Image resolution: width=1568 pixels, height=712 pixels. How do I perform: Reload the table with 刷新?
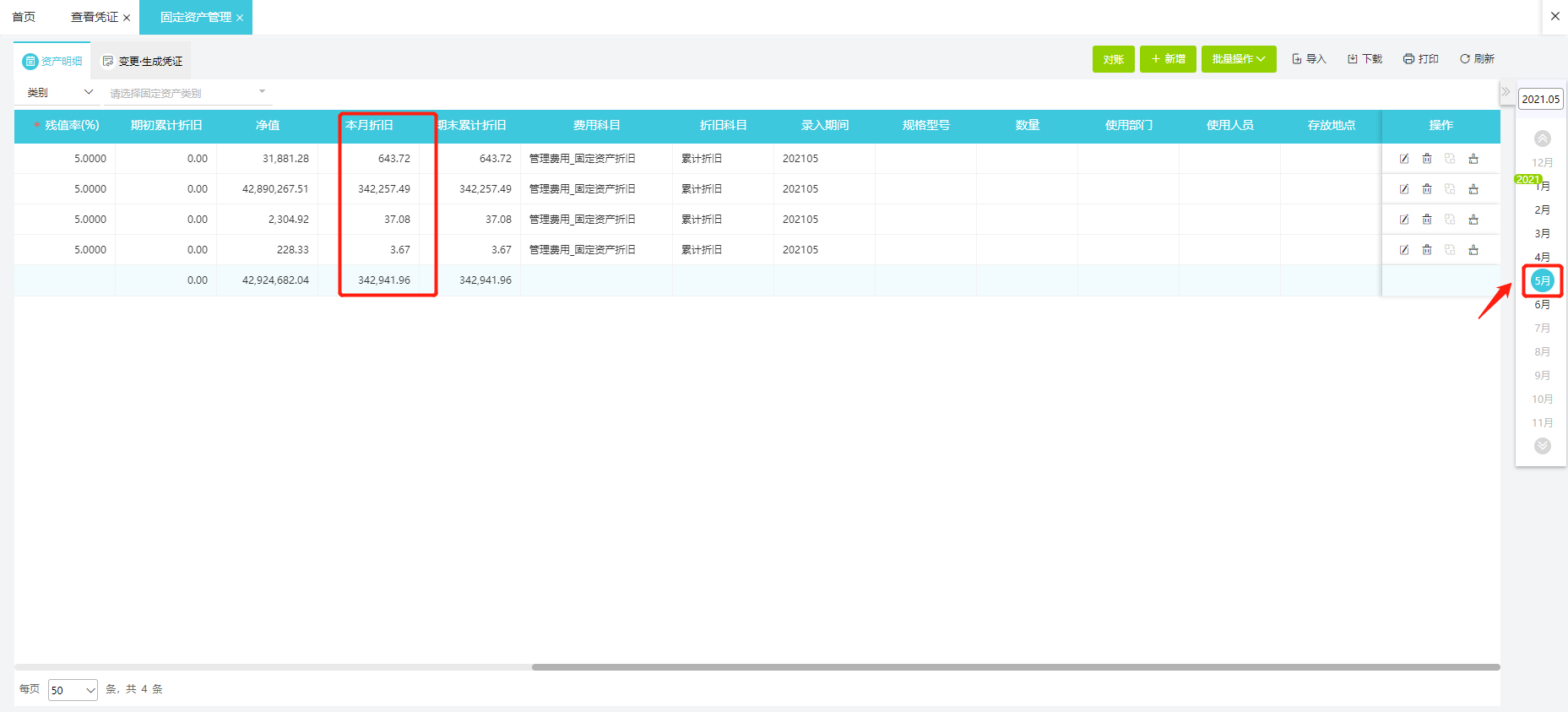pyautogui.click(x=1477, y=59)
